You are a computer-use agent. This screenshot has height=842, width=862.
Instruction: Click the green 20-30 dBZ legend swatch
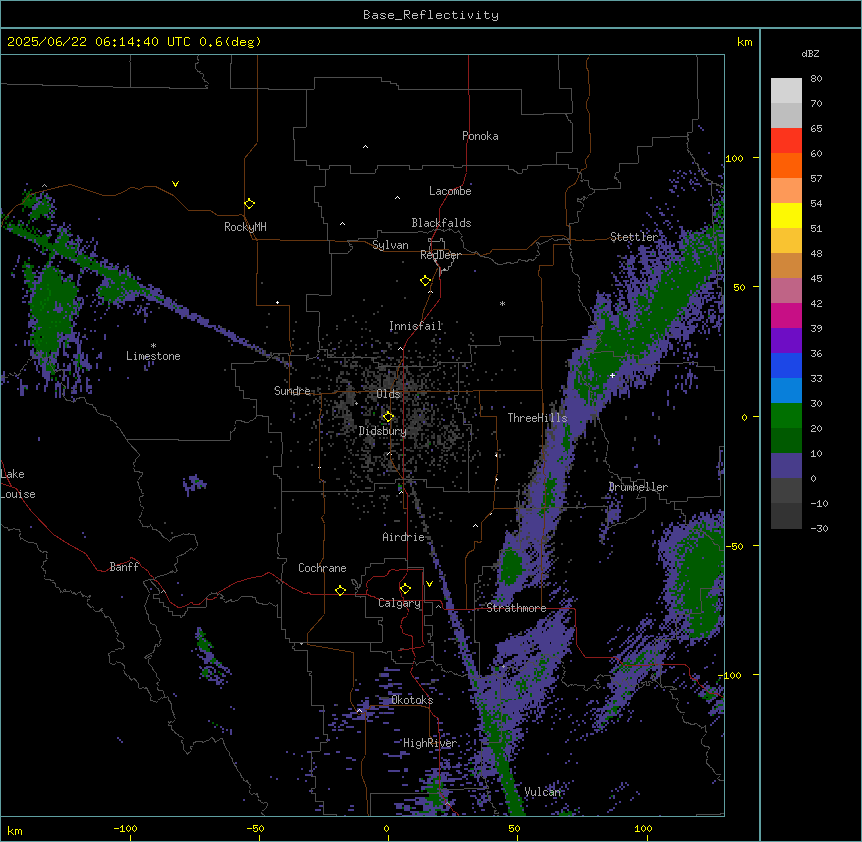tap(786, 416)
